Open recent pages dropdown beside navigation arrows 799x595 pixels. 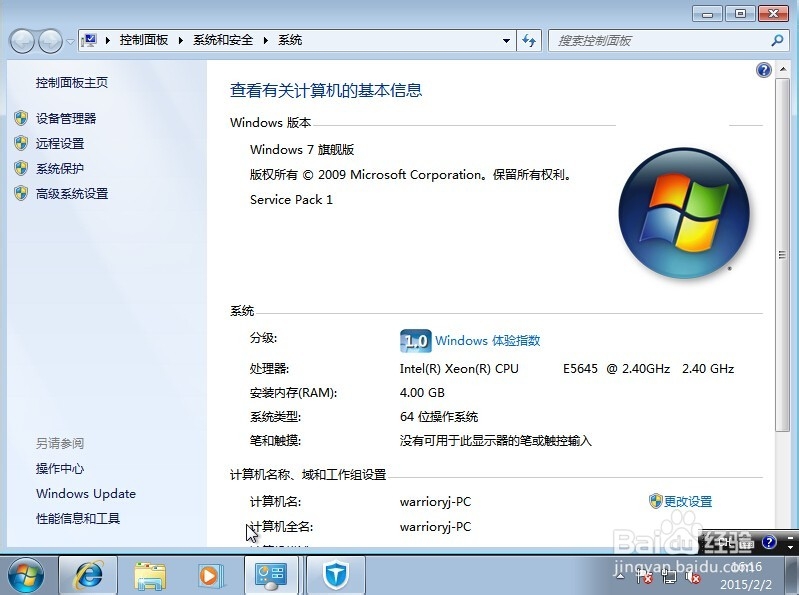pos(70,41)
